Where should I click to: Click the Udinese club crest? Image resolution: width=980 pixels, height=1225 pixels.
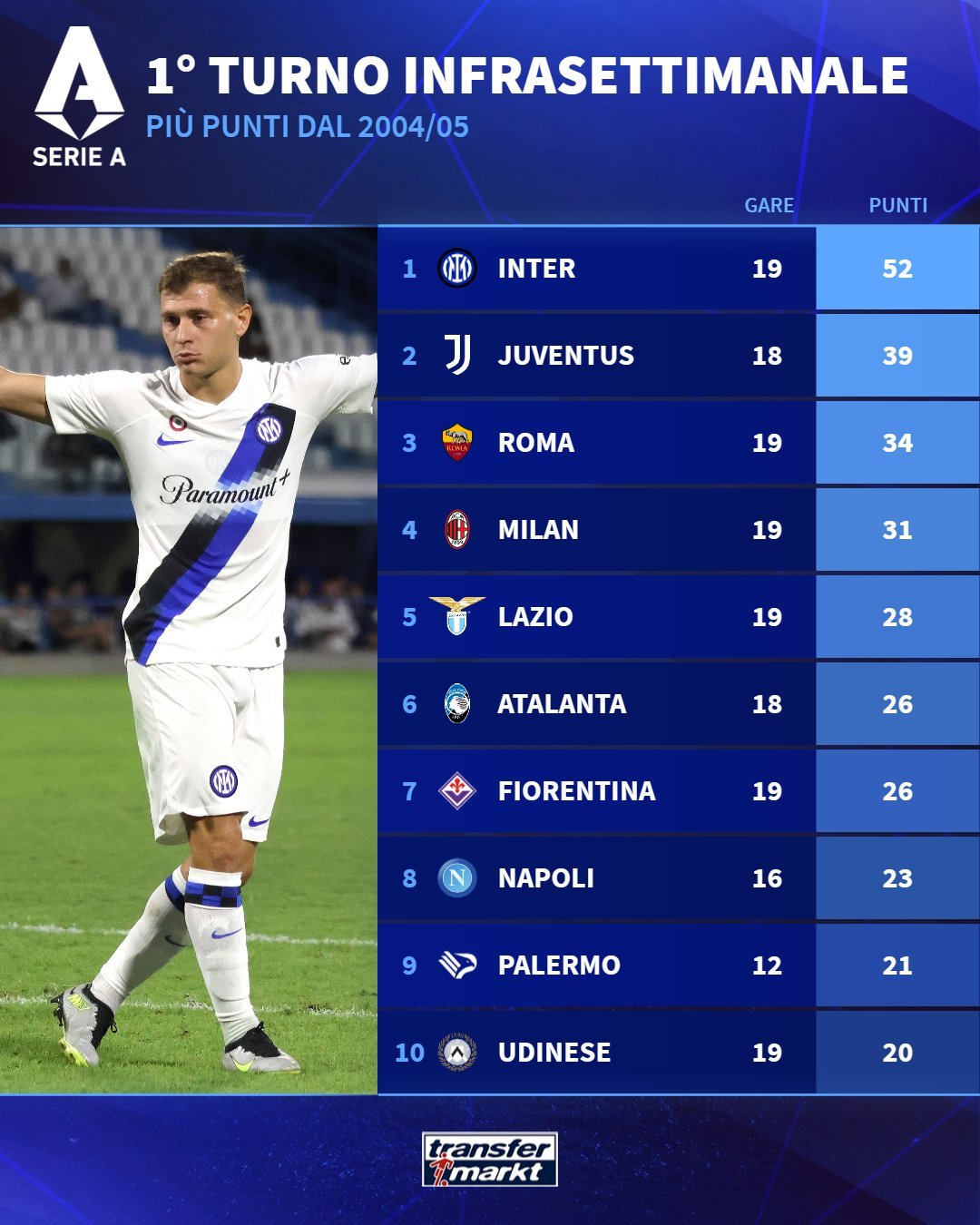coord(457,1052)
